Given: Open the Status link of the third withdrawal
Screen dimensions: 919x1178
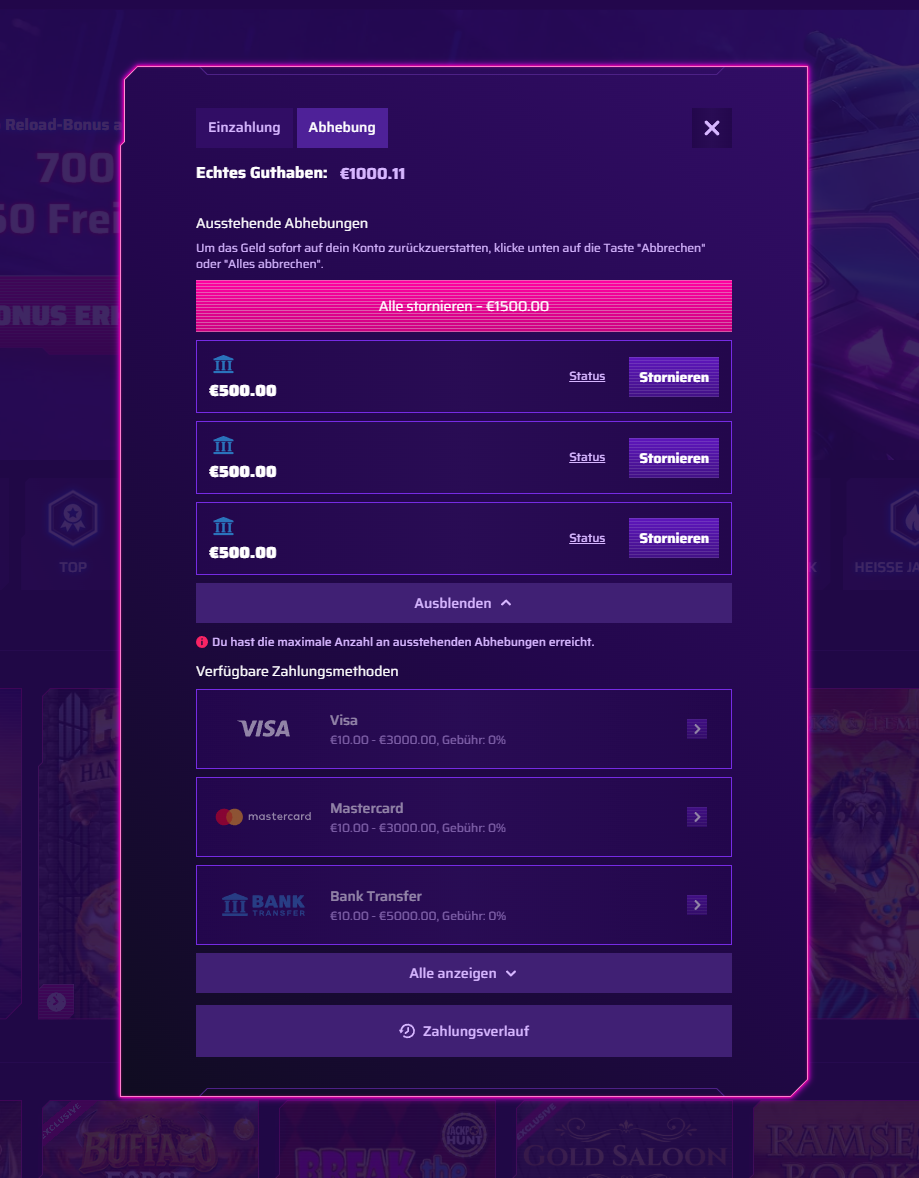Looking at the screenshot, I should [x=587, y=538].
